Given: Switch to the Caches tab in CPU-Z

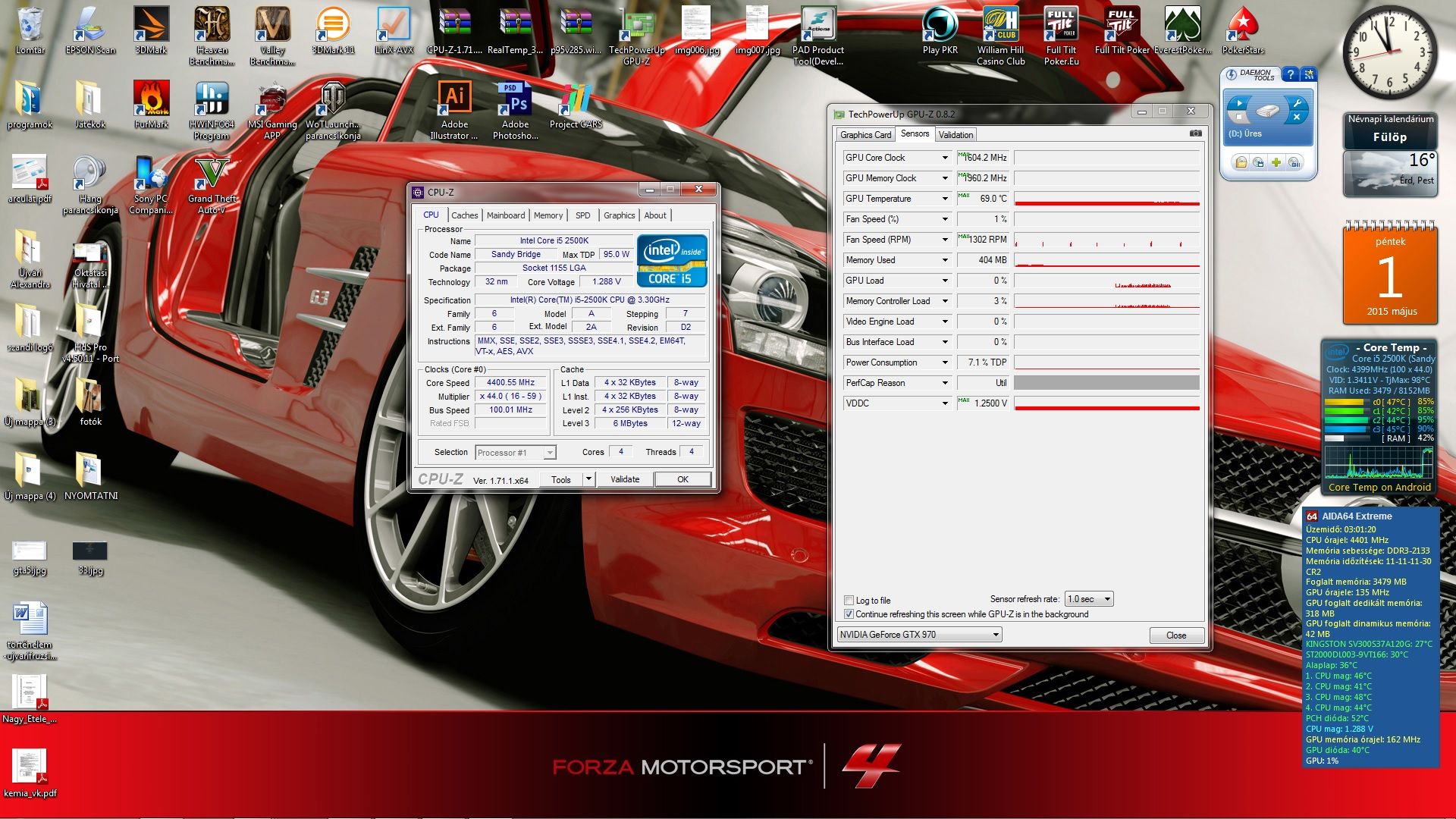Looking at the screenshot, I should [464, 215].
